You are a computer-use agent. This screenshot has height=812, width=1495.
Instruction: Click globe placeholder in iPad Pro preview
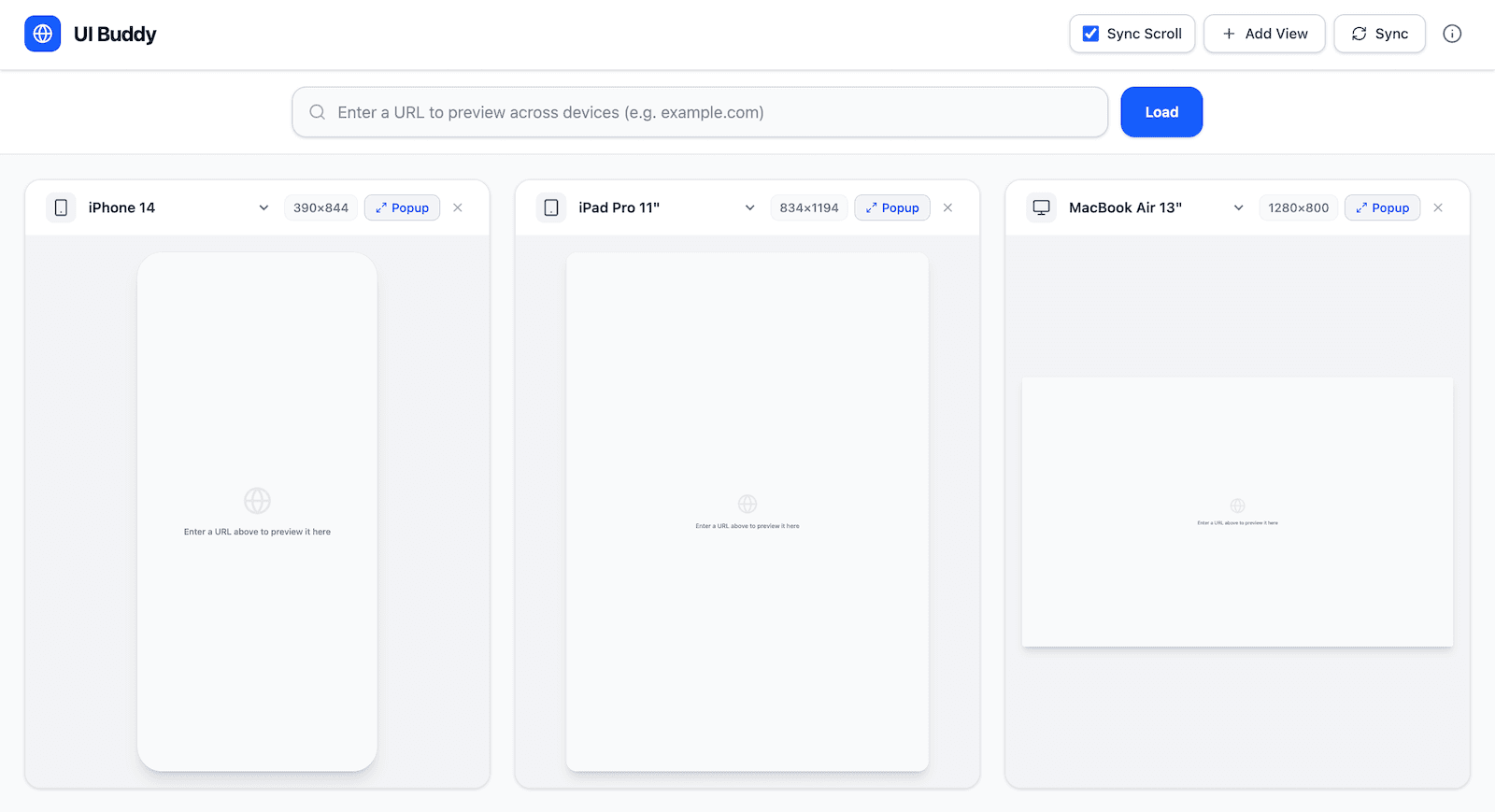(x=747, y=504)
